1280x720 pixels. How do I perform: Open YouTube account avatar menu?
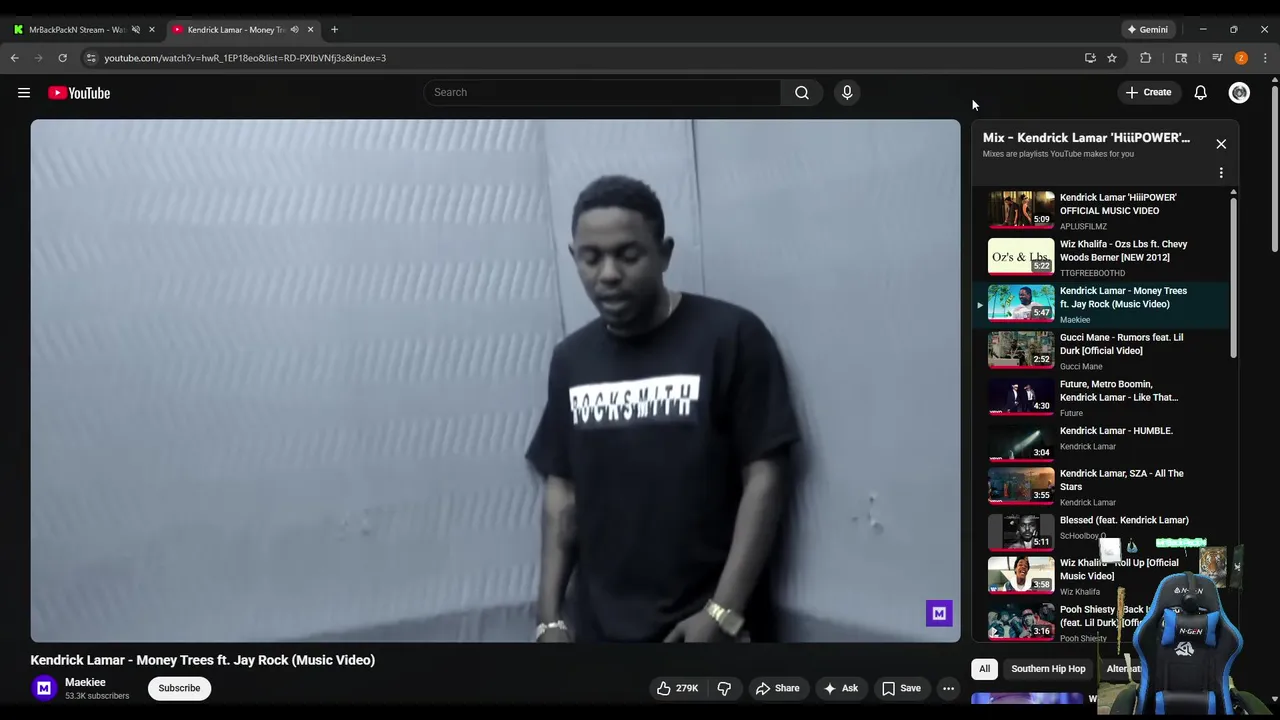pyautogui.click(x=1239, y=93)
